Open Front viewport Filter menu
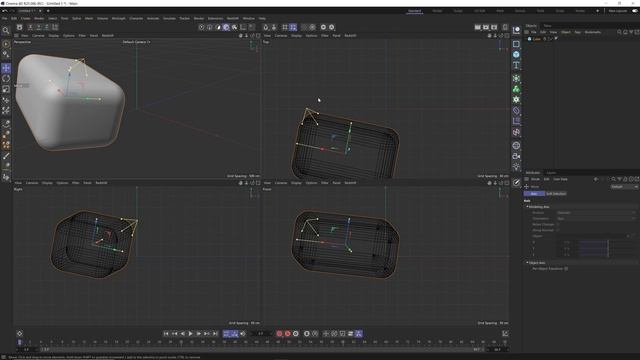640x360 pixels. [324, 183]
